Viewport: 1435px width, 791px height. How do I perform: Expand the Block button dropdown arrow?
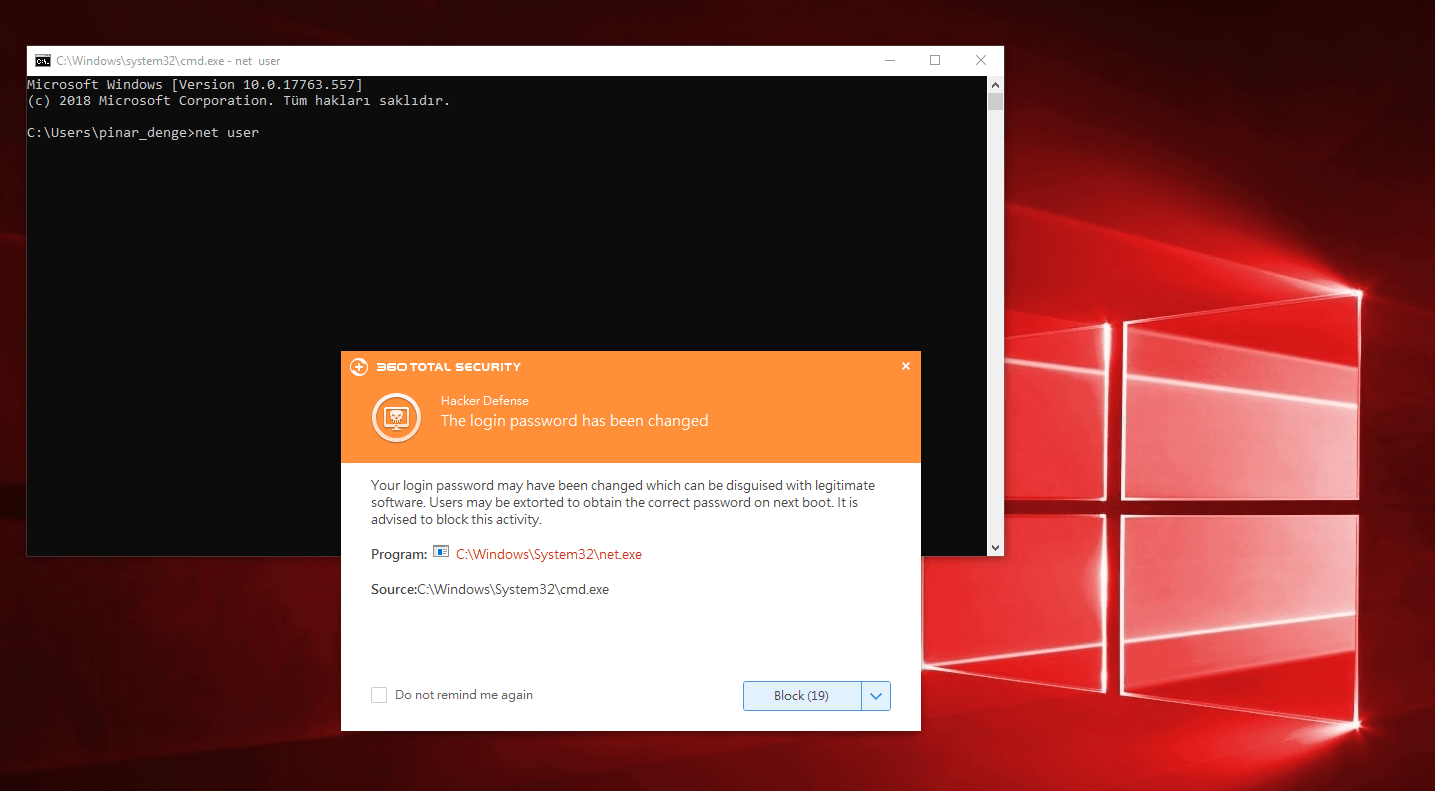(x=876, y=696)
